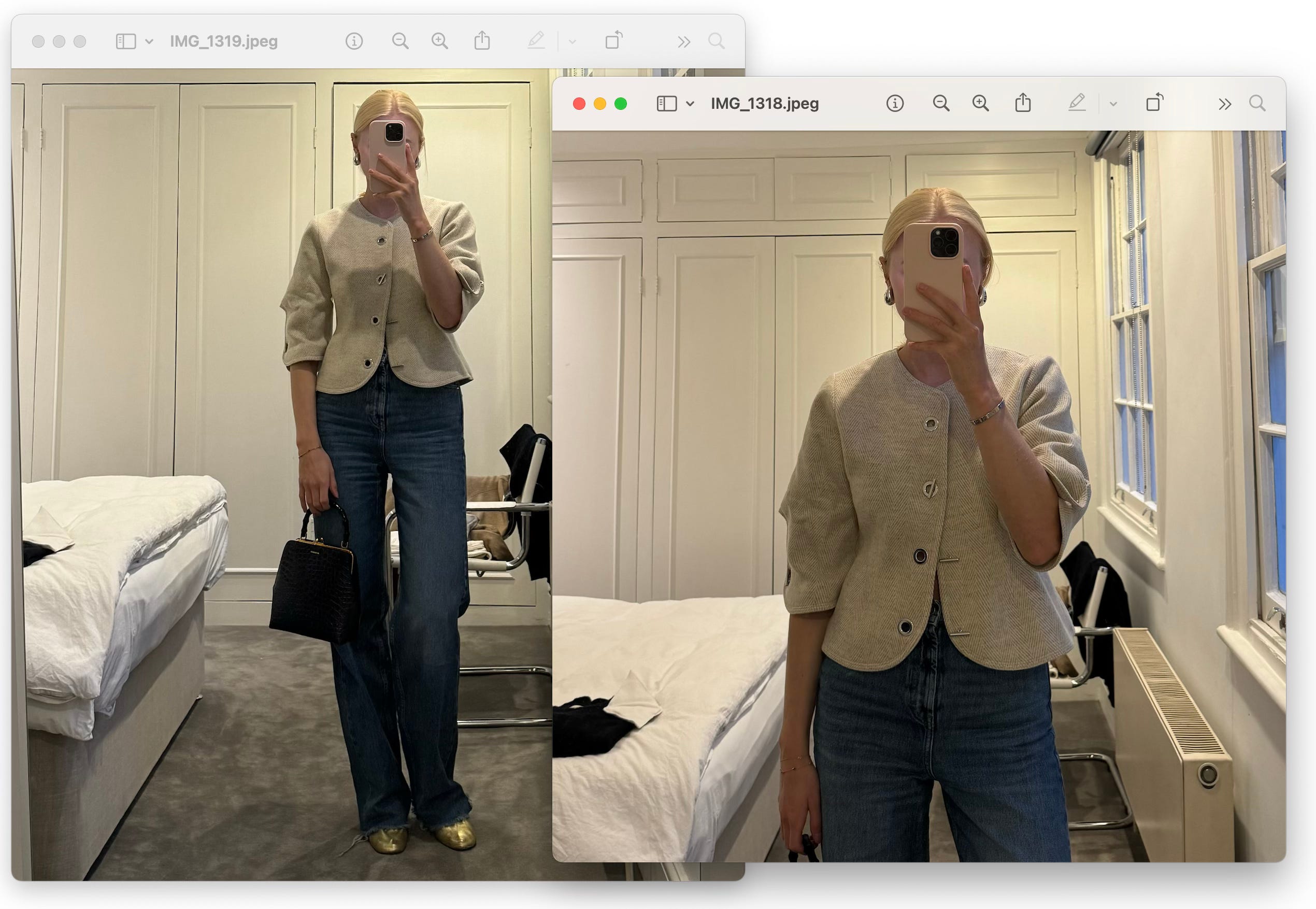Show more toolbar items in IMG_1318.jpeg window
This screenshot has width=1316, height=909.
[x=1225, y=104]
